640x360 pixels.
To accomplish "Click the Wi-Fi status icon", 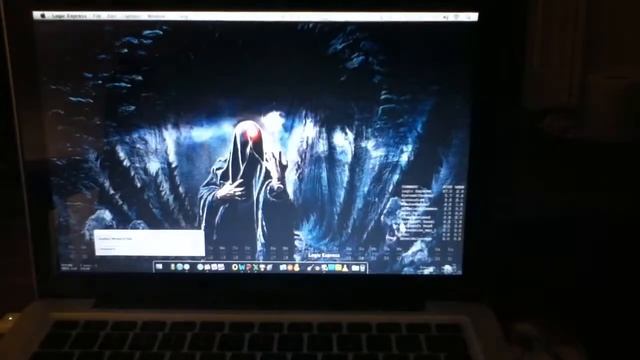I will pyautogui.click(x=456, y=17).
